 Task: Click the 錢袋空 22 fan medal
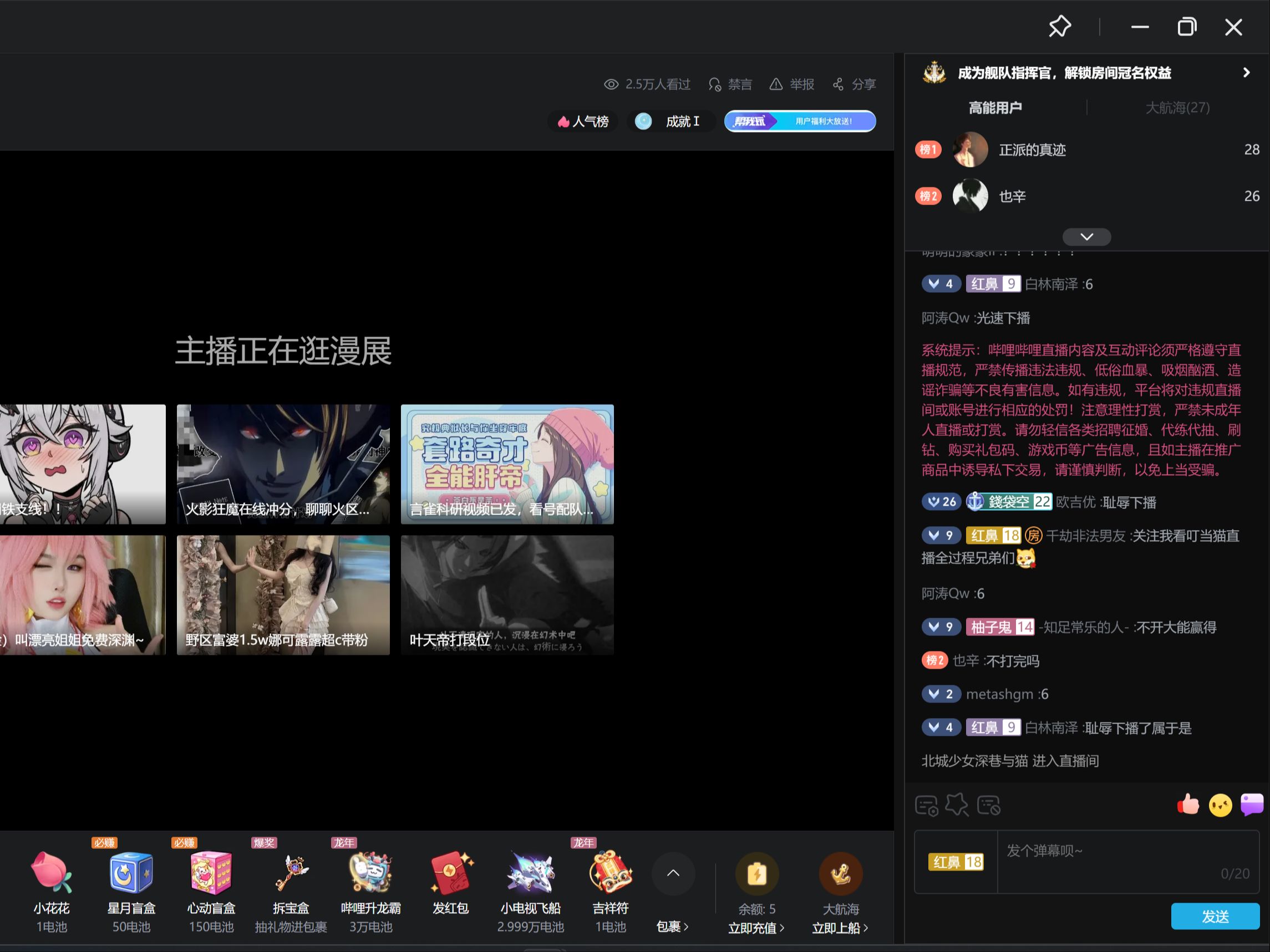[x=1009, y=502]
